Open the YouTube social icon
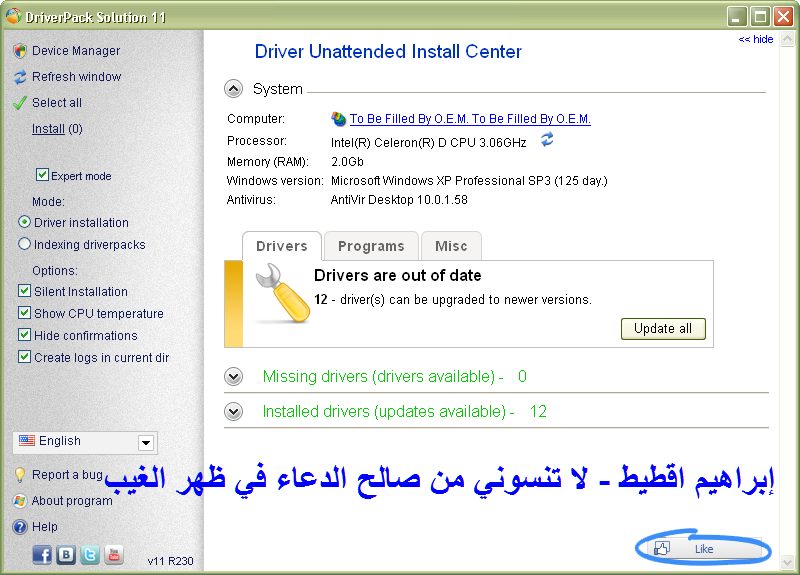 pos(114,555)
